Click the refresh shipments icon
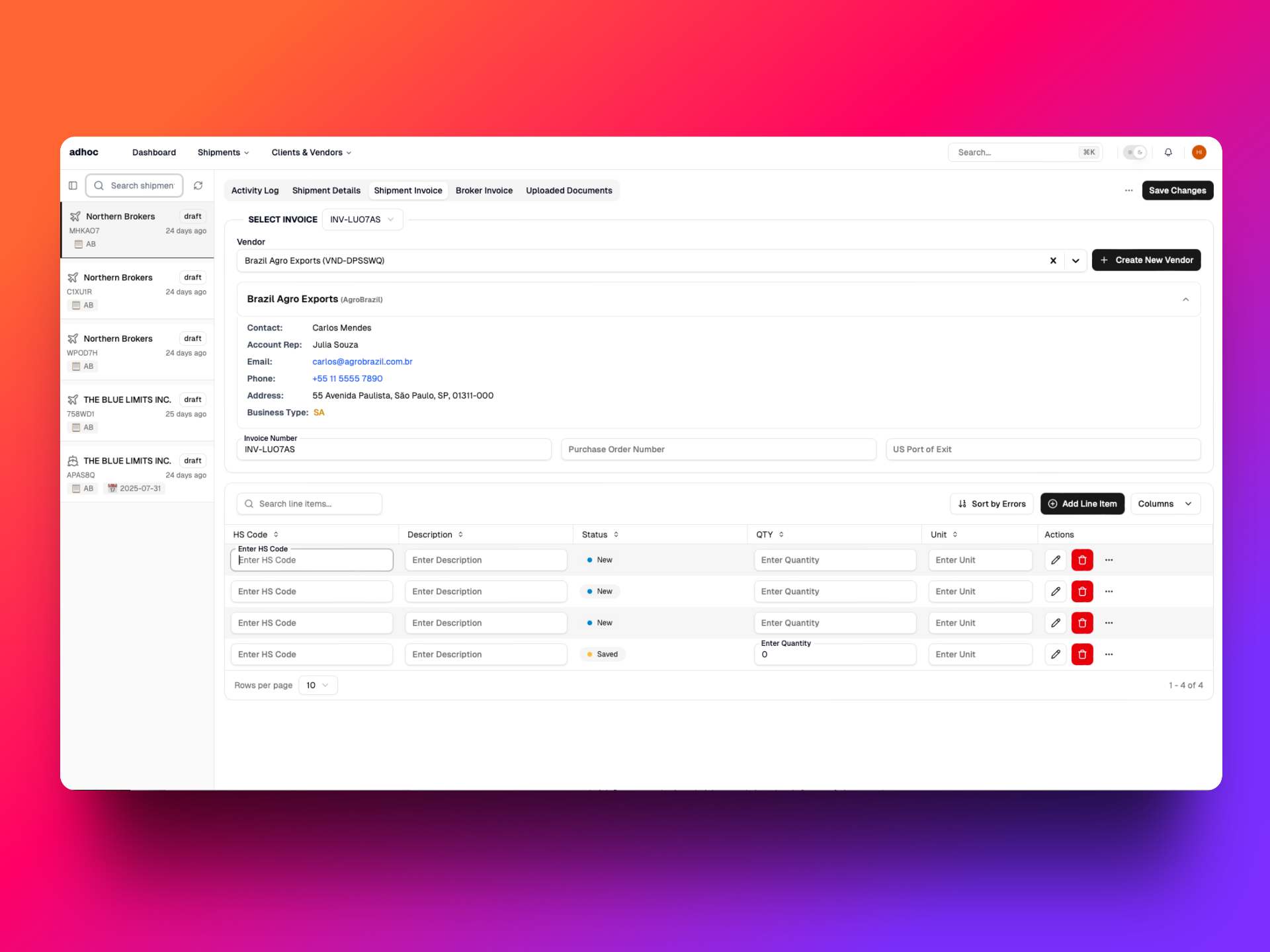This screenshot has width=1270, height=952. (x=198, y=186)
